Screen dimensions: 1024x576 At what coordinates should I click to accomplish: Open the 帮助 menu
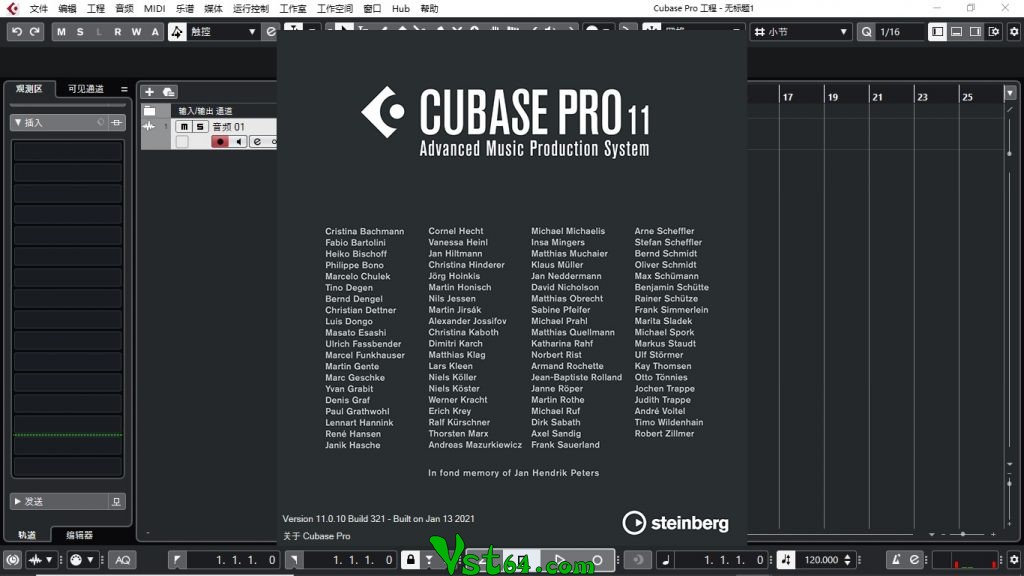click(429, 8)
